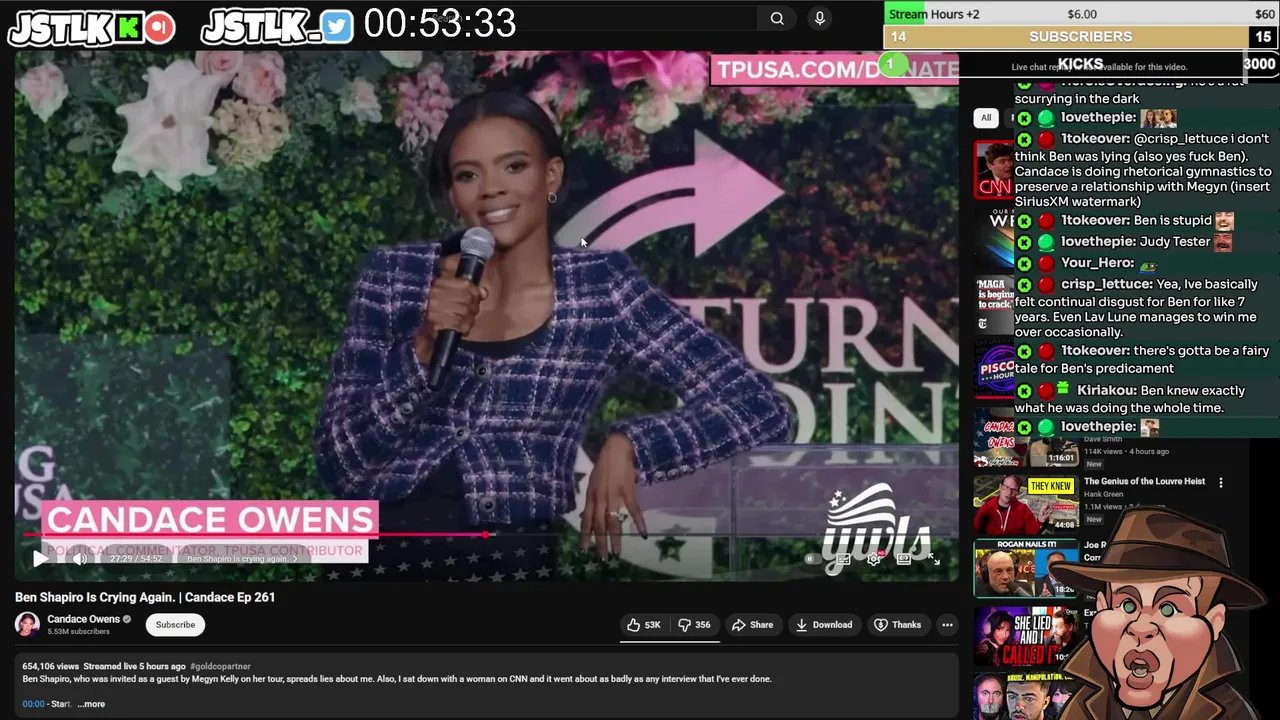Toggle subtitles/closed captions button
Viewport: 1280px width, 720px height.
coord(843,559)
